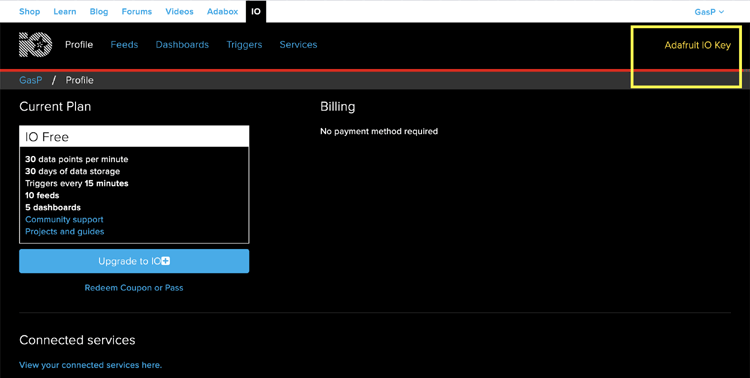Open the Services page

298,44
